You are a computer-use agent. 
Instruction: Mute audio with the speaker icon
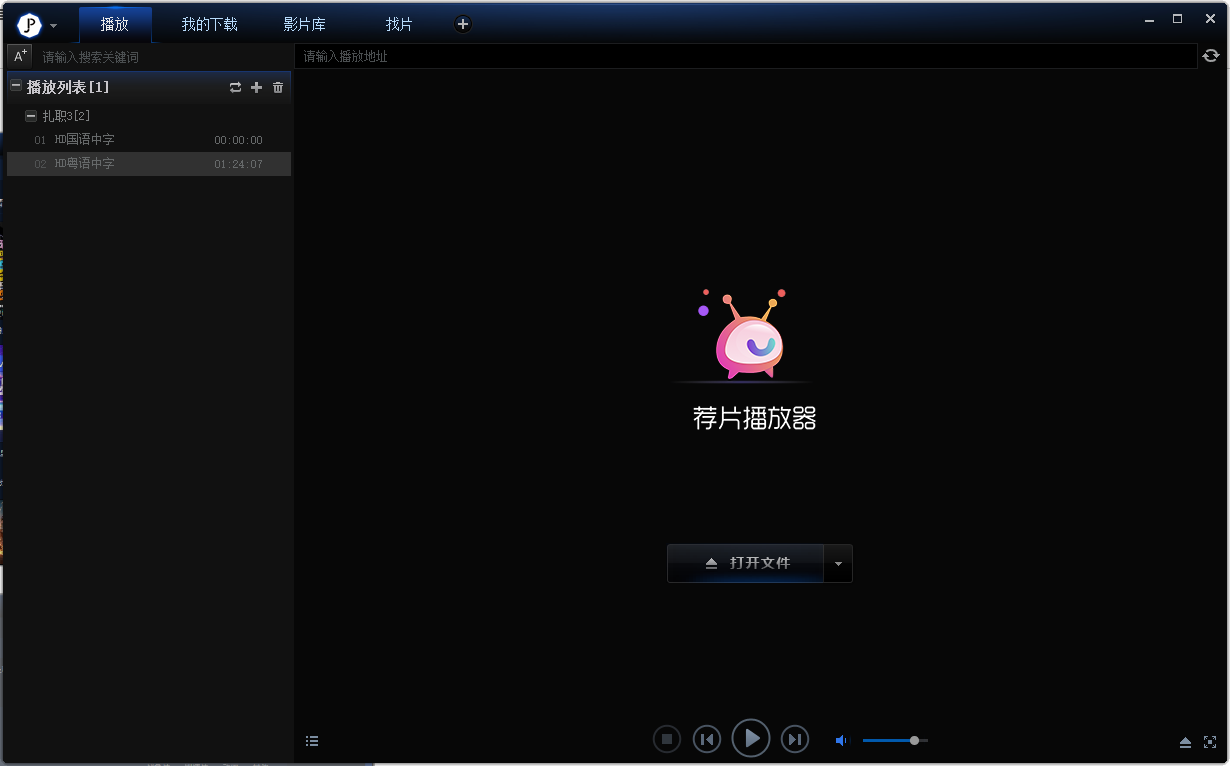(841, 740)
